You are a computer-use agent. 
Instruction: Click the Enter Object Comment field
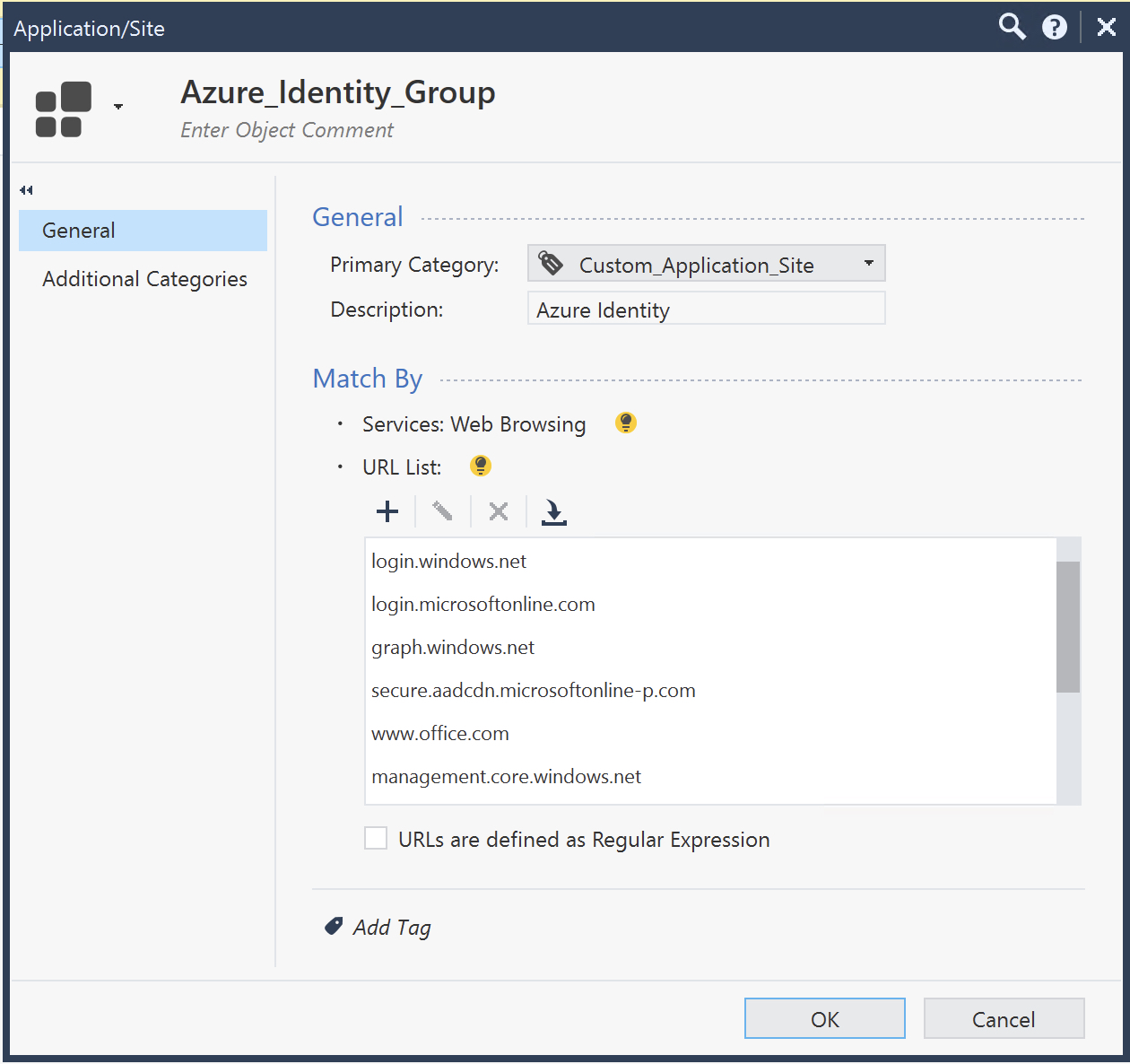tap(287, 131)
